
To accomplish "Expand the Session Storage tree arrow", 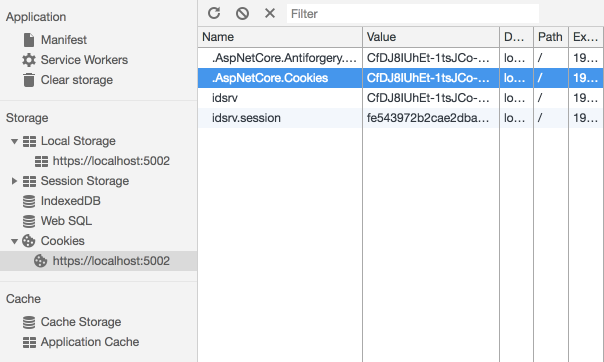I will coord(14,181).
